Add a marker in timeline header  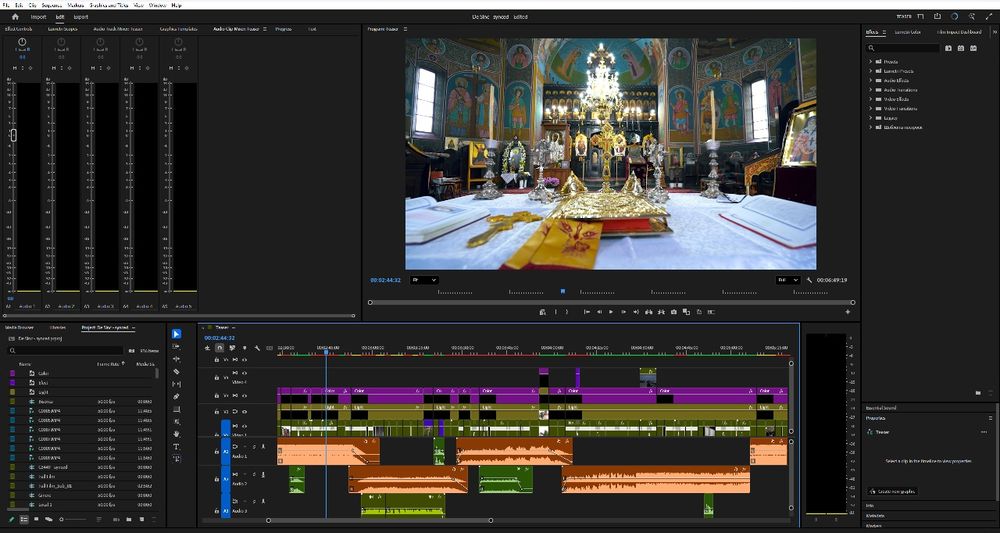[x=244, y=348]
